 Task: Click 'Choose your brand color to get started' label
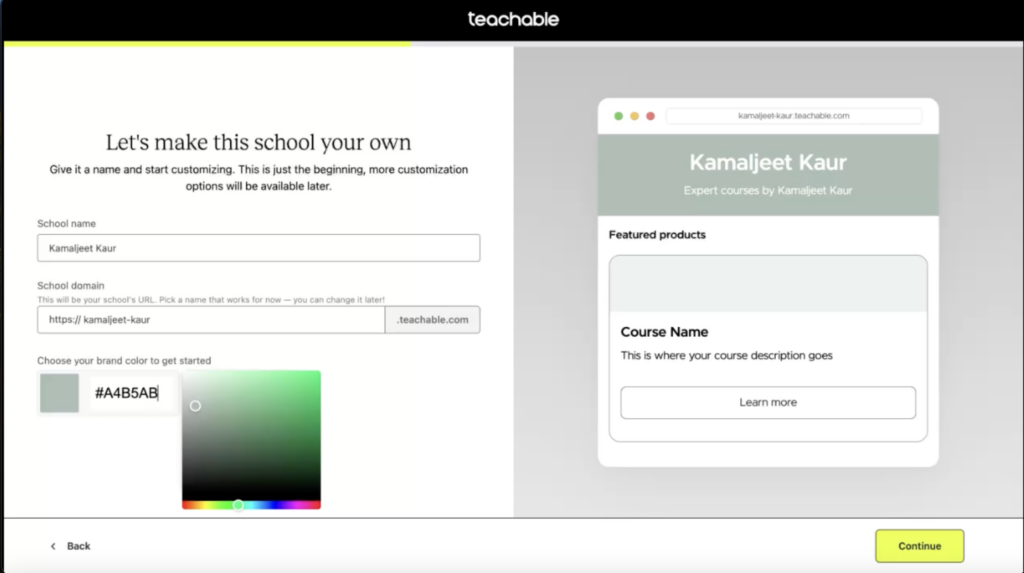point(124,361)
